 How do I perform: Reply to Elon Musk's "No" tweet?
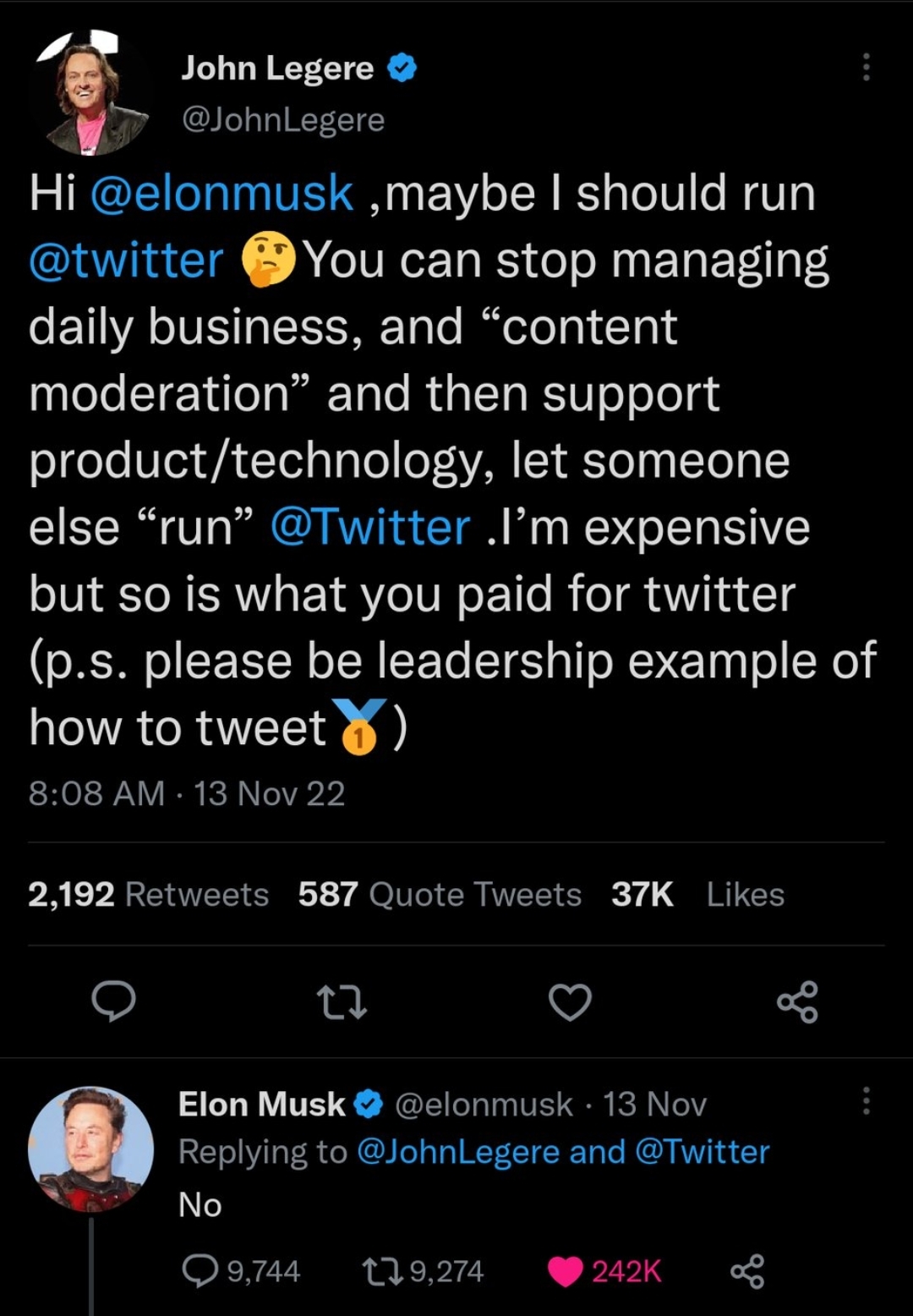(200, 1271)
